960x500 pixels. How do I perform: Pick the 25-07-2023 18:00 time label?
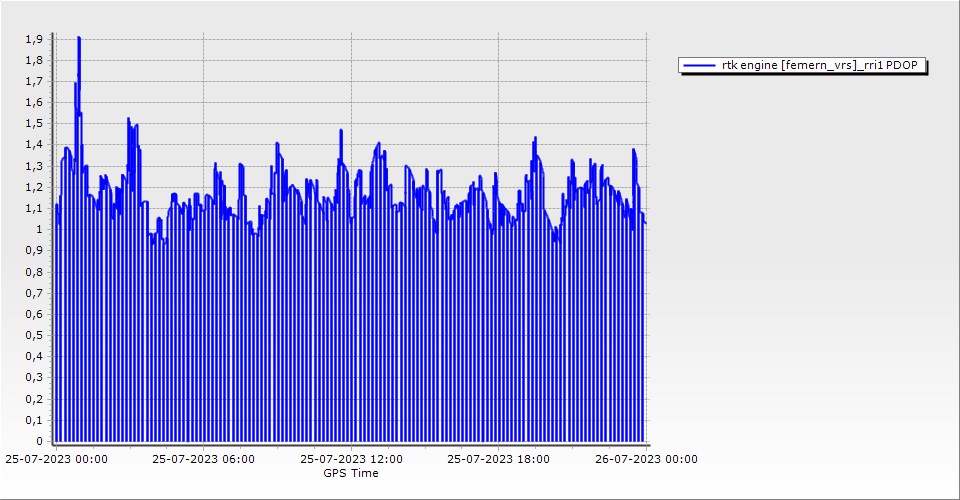498,459
